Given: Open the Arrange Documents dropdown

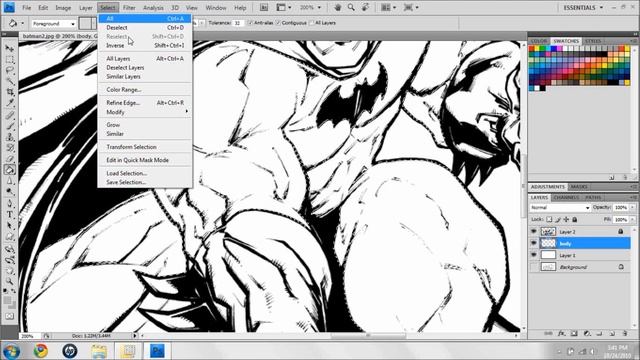Looking at the screenshot, I should (388, 7).
